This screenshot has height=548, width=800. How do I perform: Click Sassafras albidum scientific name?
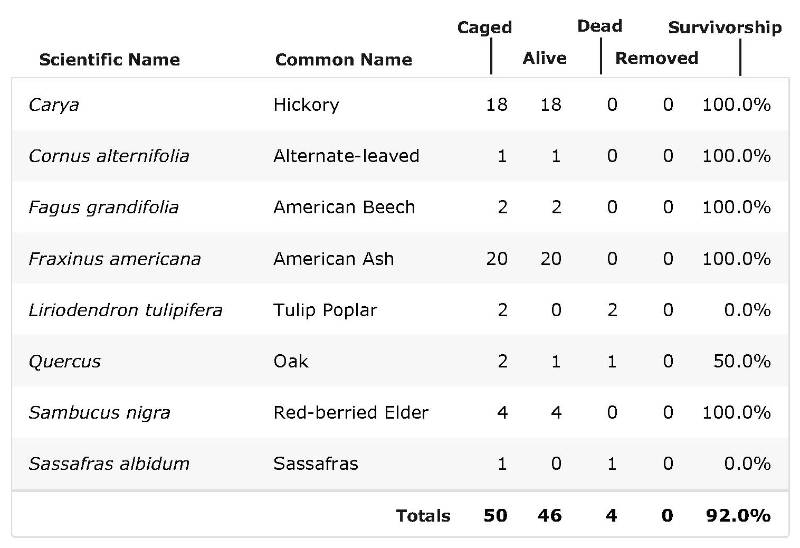coord(109,463)
